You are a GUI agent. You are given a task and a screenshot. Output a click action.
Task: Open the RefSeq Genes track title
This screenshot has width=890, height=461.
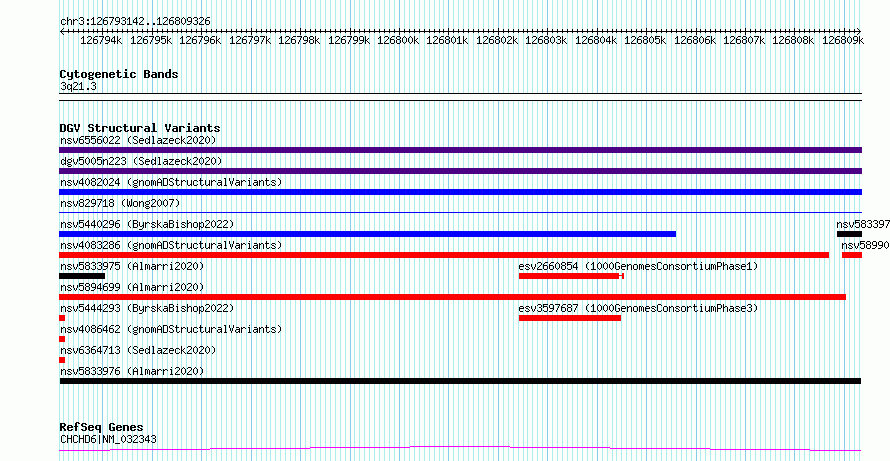(x=102, y=427)
